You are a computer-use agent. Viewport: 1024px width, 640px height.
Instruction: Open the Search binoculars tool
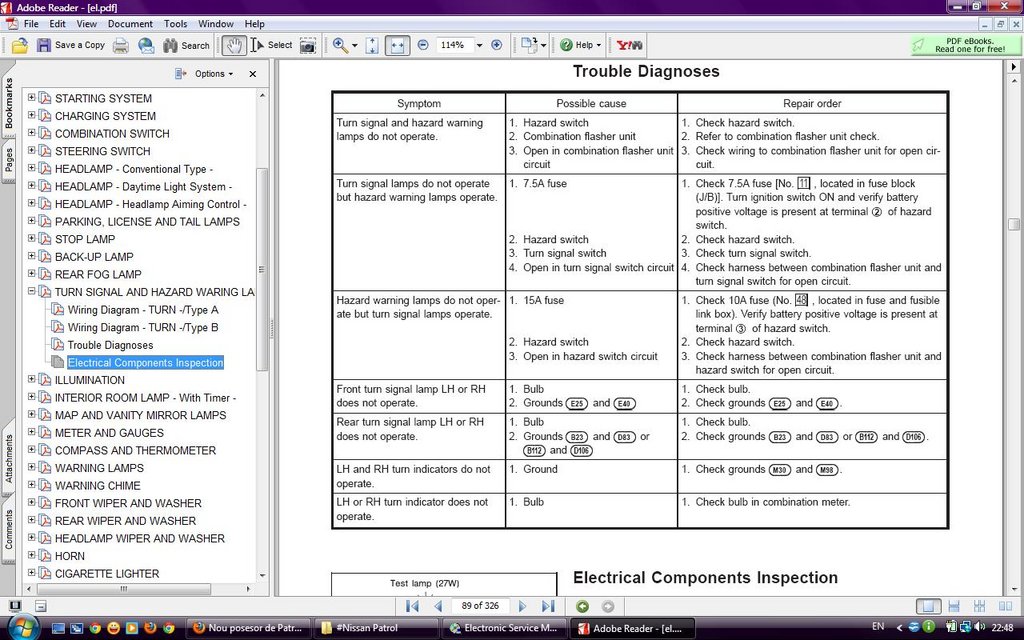pos(186,45)
